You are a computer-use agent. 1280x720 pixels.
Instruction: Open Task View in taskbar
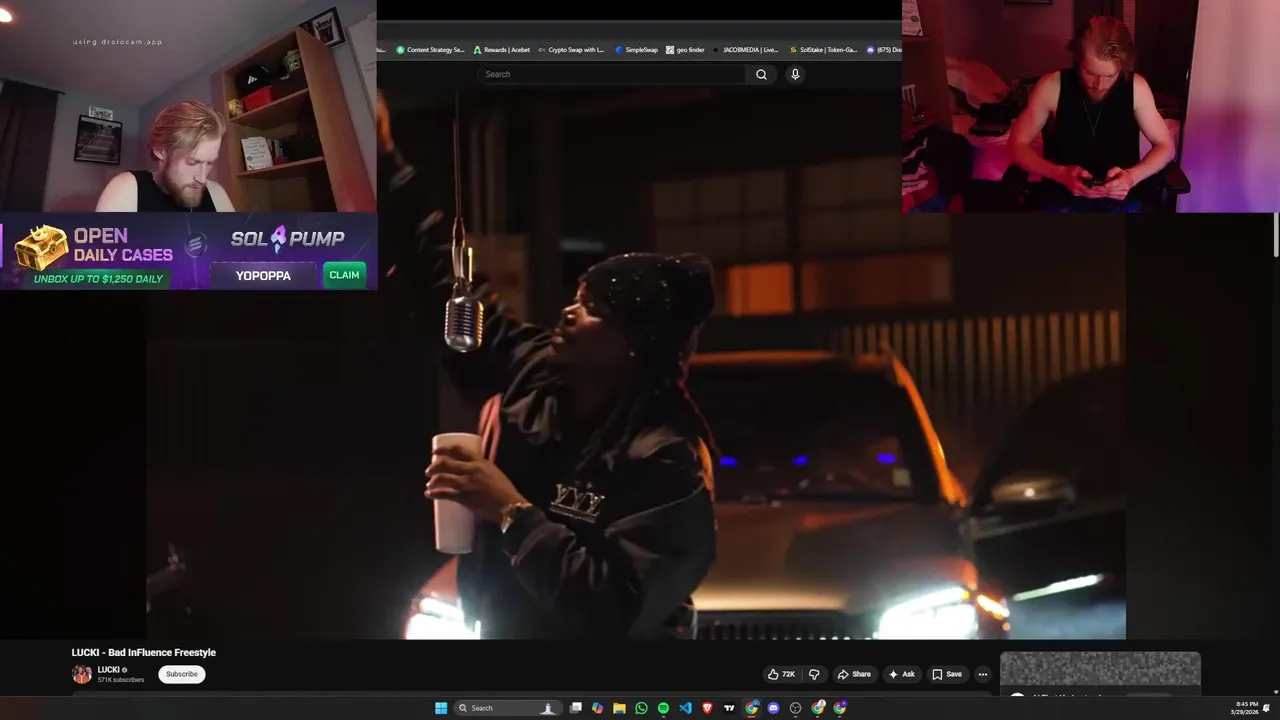coord(576,708)
